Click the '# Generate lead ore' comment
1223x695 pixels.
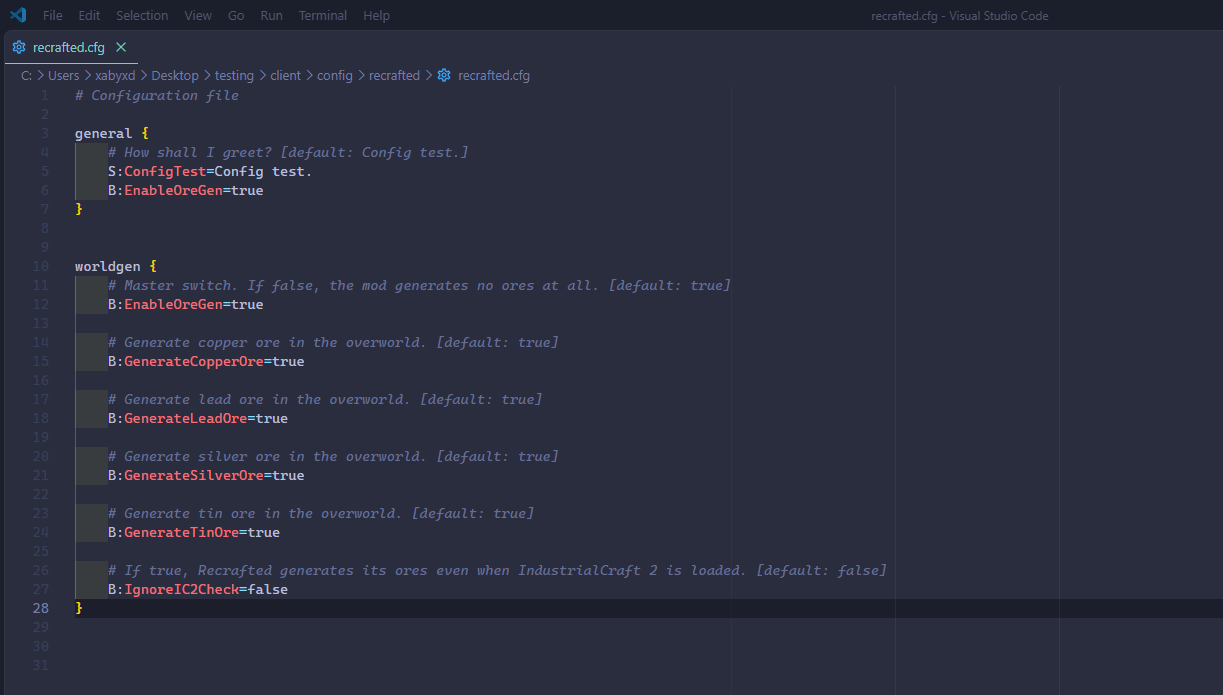tap(325, 399)
